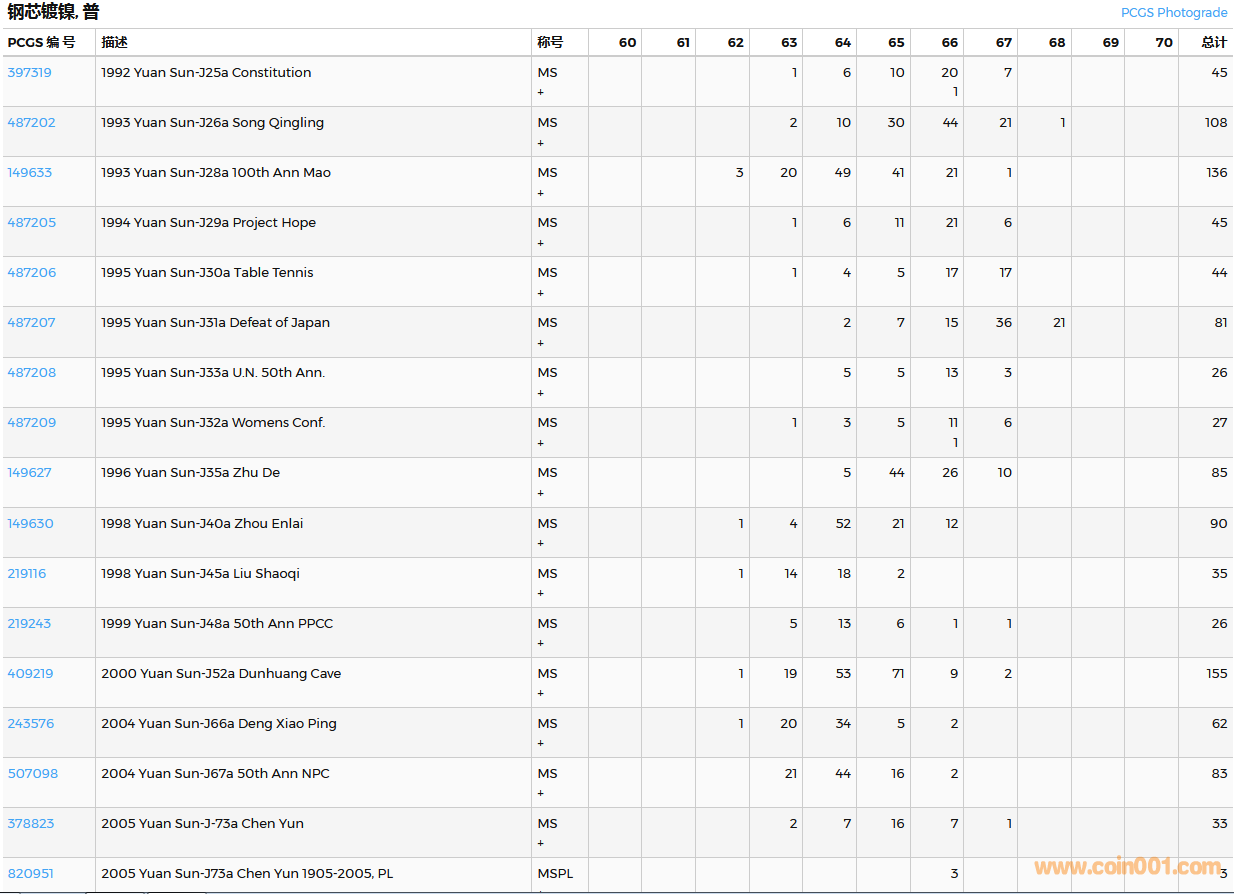Select PCGS number 487205 Project Hope
This screenshot has height=894, width=1234.
click(x=31, y=223)
